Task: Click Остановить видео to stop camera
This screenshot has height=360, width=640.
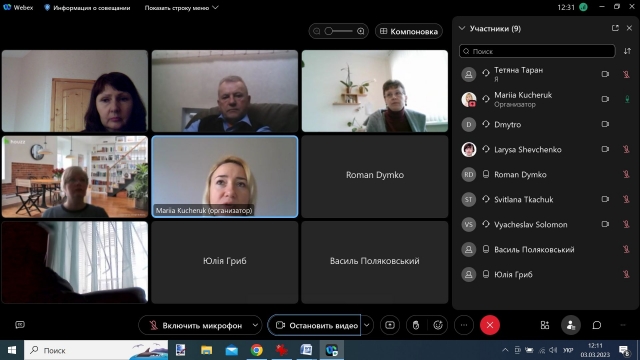Action: pyautogui.click(x=314, y=325)
